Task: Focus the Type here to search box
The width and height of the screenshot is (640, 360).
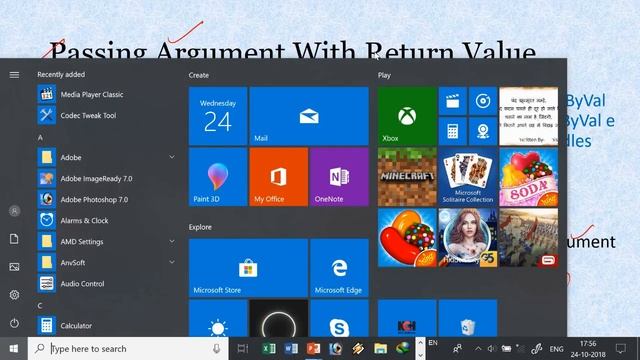Action: pyautogui.click(x=128, y=349)
